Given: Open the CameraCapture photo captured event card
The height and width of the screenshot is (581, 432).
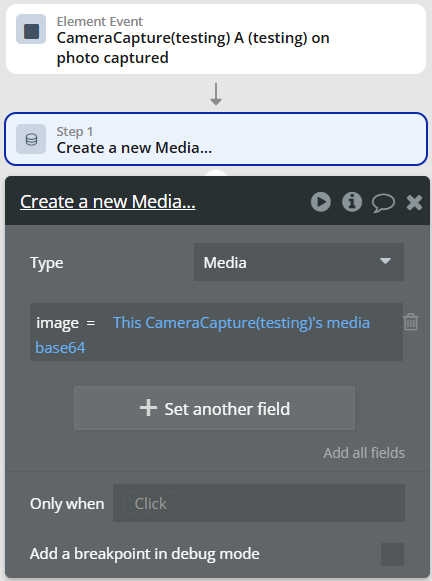Looking at the screenshot, I should (x=216, y=39).
